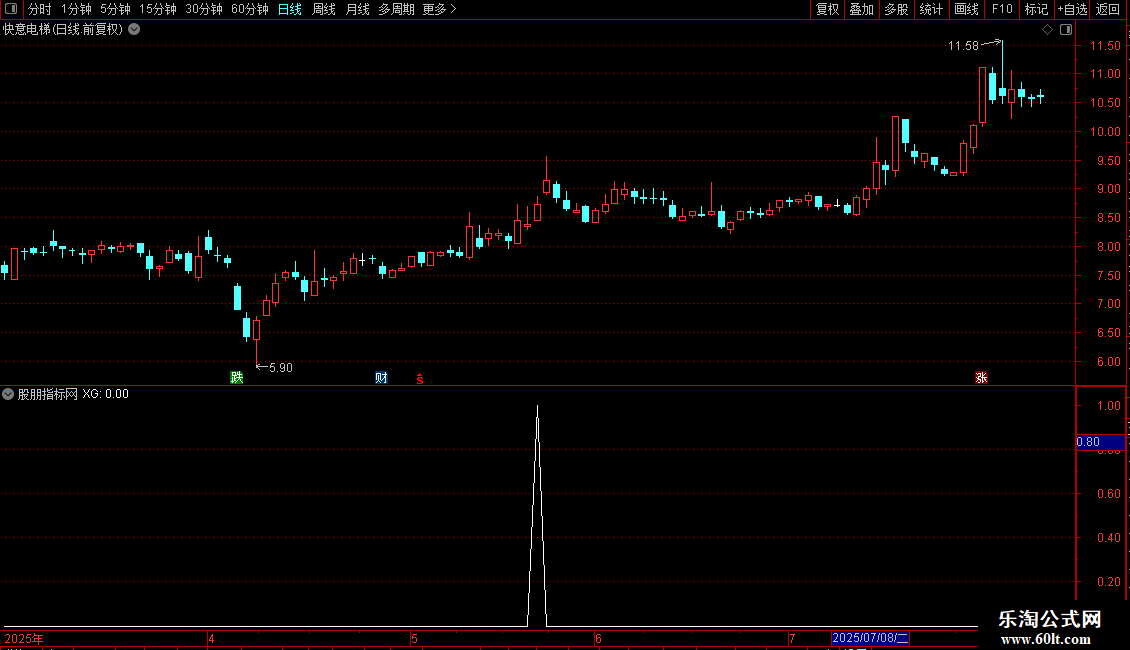Click the 2025/07/08/二 date label
Screen dimensions: 1130x650
(870, 638)
